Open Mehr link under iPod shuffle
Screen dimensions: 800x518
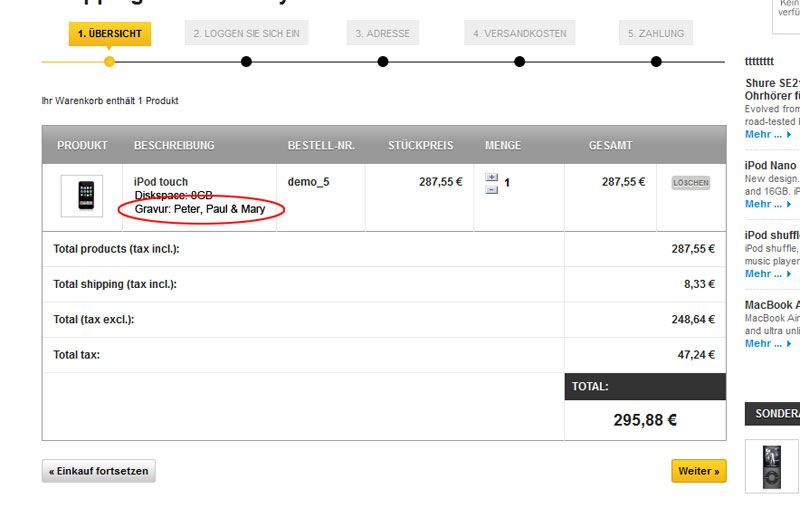(x=768, y=274)
